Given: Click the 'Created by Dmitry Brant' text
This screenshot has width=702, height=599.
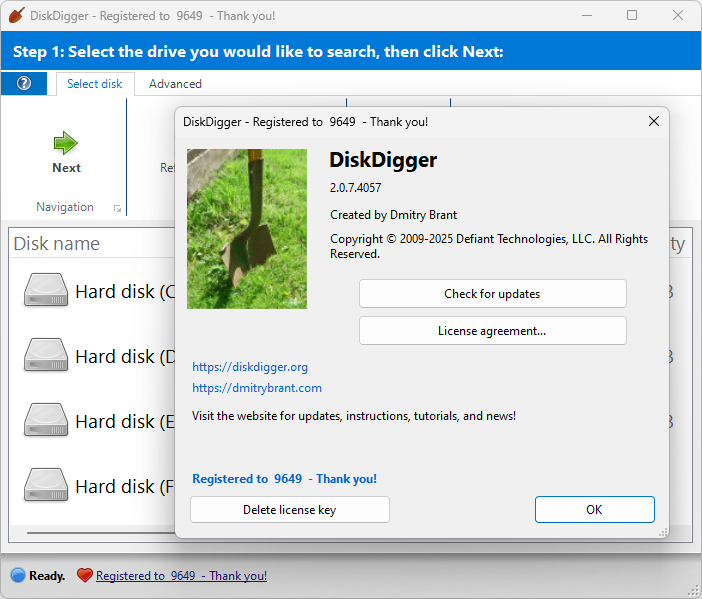Looking at the screenshot, I should (394, 215).
